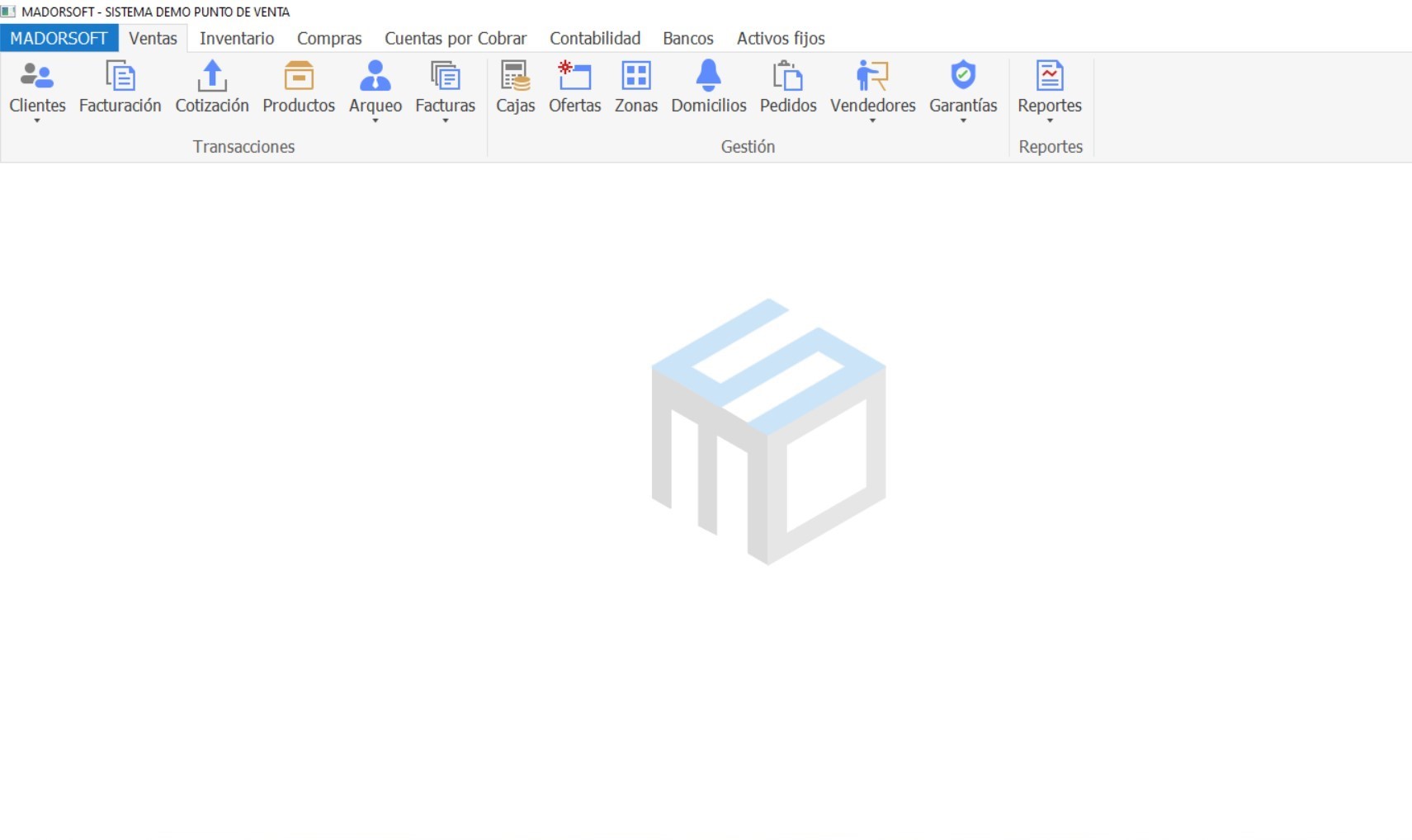Expand the Clientes dropdown arrow
Image resolution: width=1412 pixels, height=840 pixels.
pos(37,120)
